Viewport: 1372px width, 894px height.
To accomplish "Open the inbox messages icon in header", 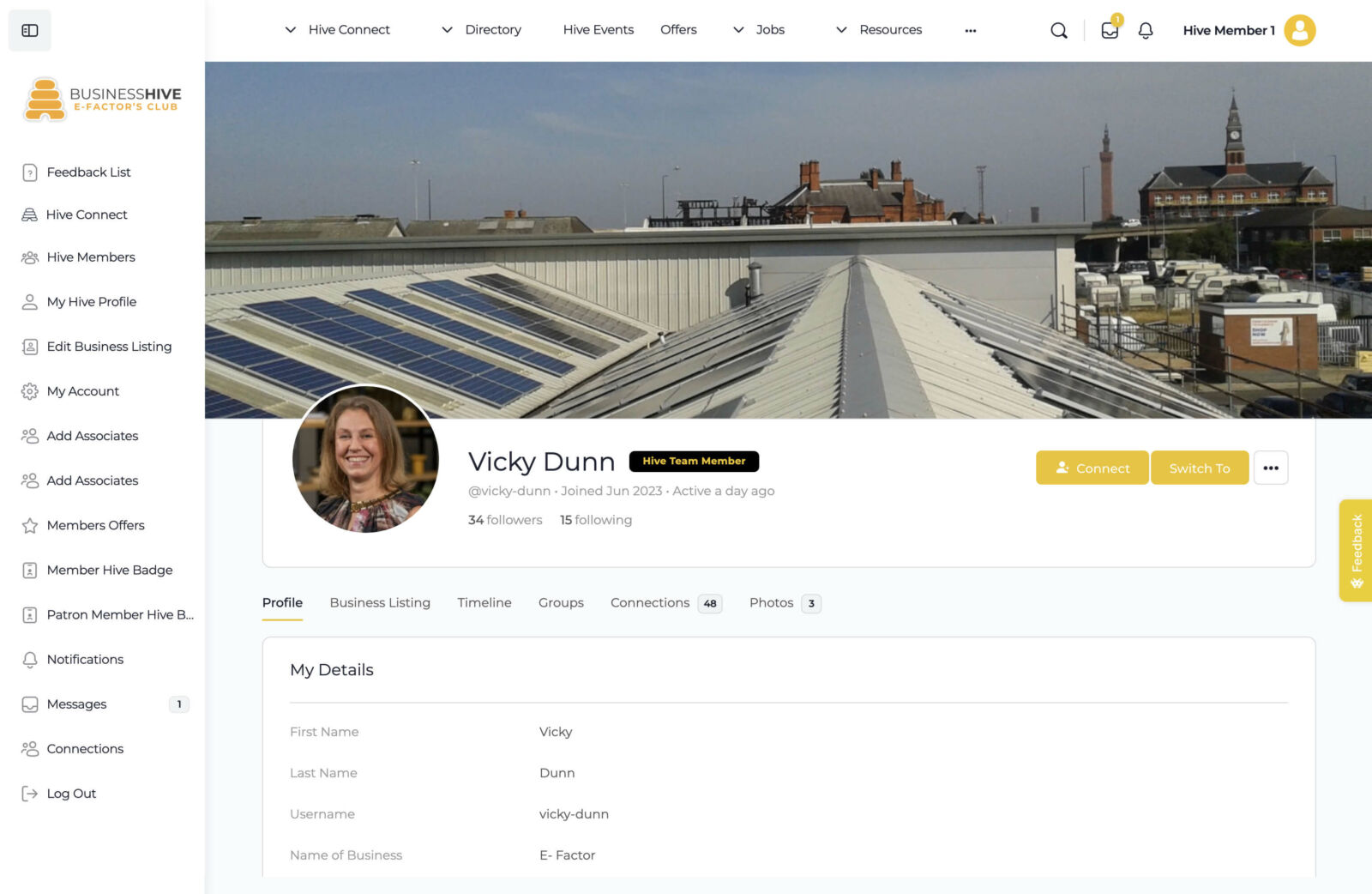I will (1110, 31).
